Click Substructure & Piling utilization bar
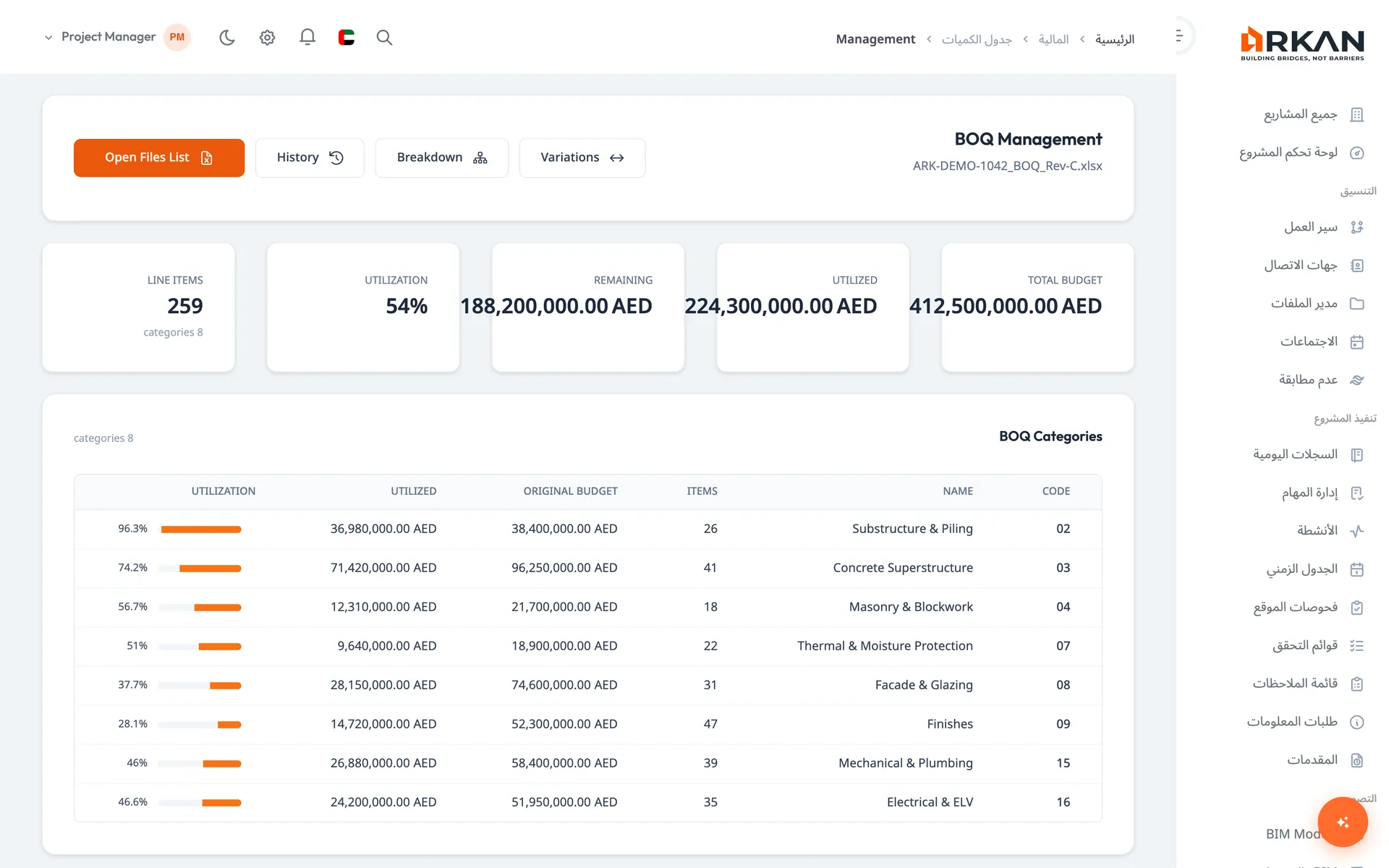Screen dimensions: 1389x868 coord(200,529)
